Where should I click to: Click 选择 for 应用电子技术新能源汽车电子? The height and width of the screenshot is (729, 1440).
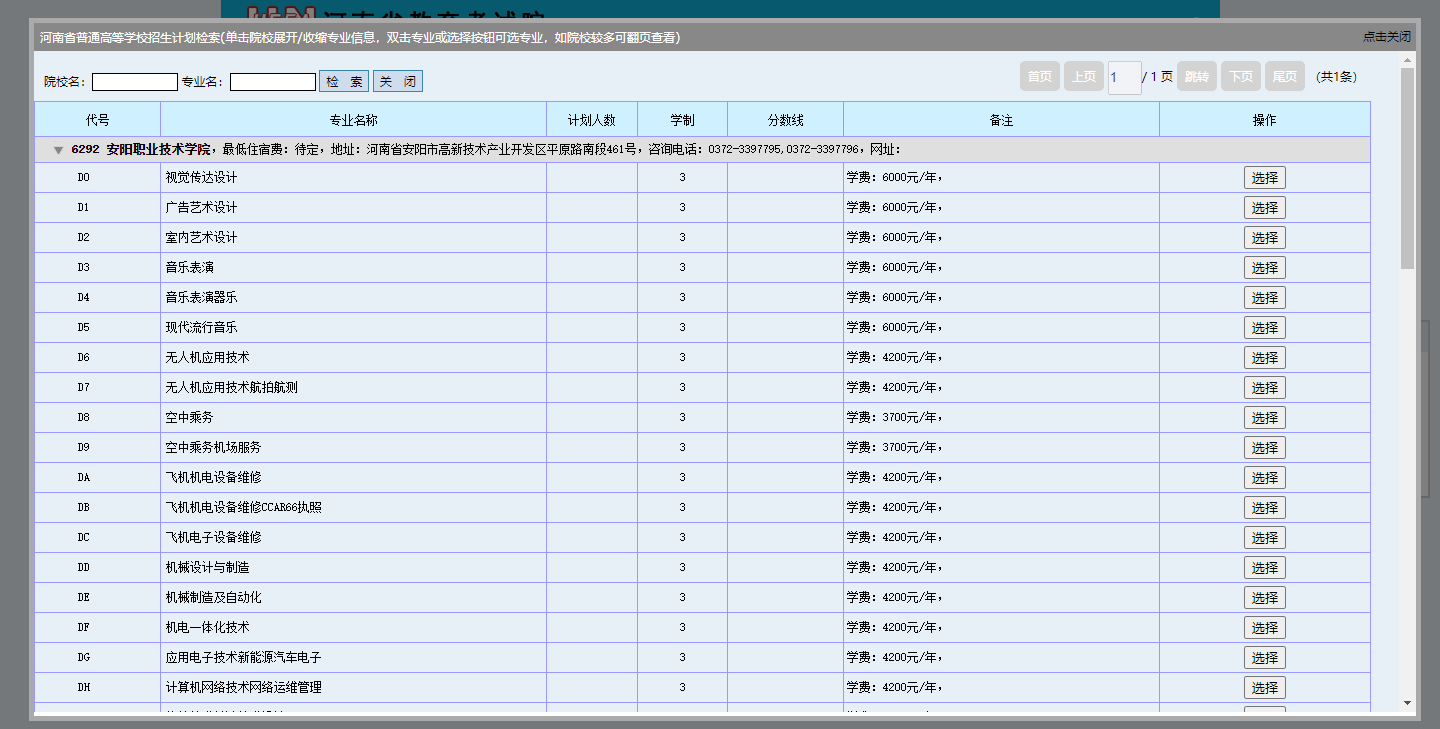click(1265, 658)
